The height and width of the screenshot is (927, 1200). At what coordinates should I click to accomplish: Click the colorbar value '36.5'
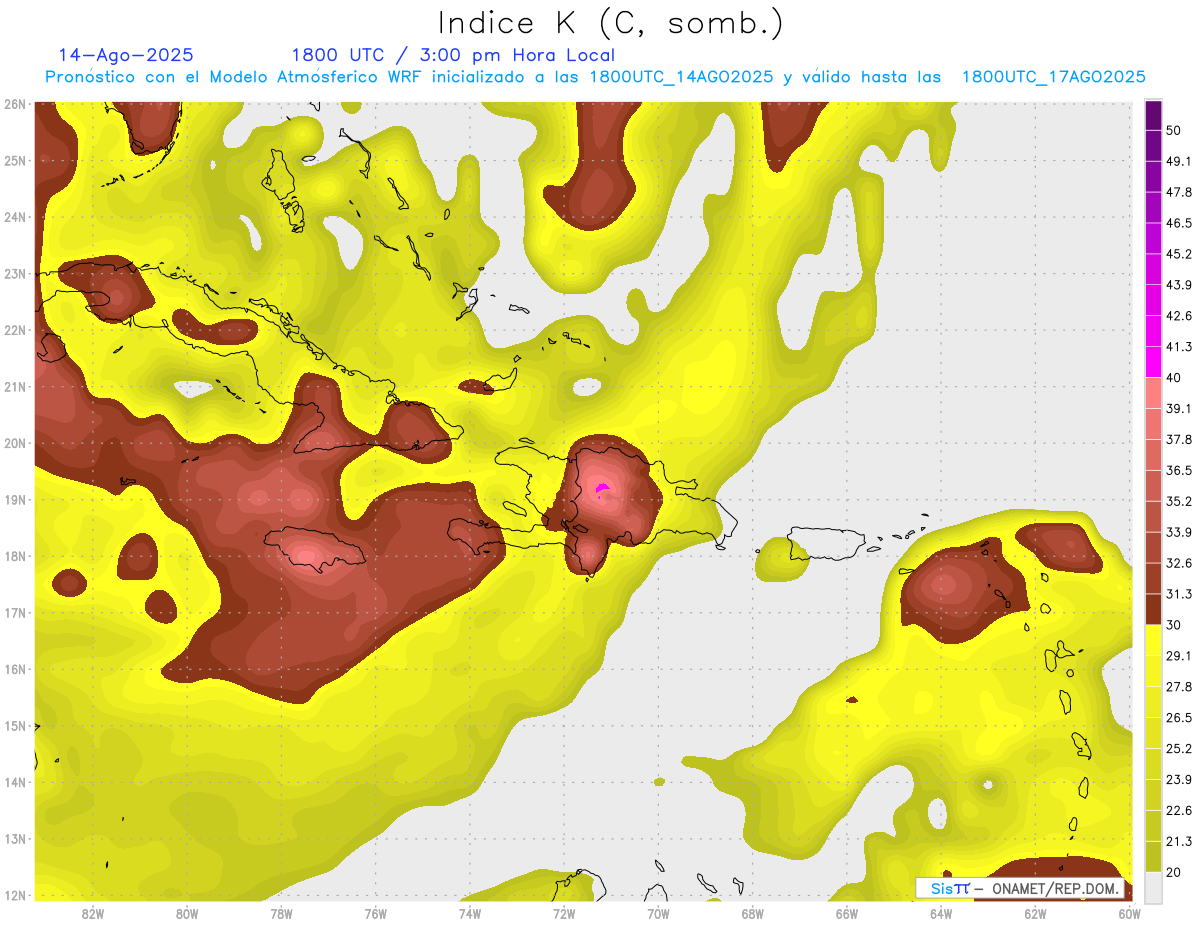(x=1179, y=470)
